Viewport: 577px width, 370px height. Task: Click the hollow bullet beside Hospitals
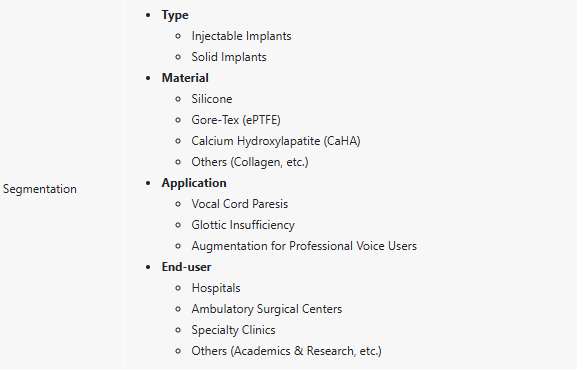(x=178, y=288)
